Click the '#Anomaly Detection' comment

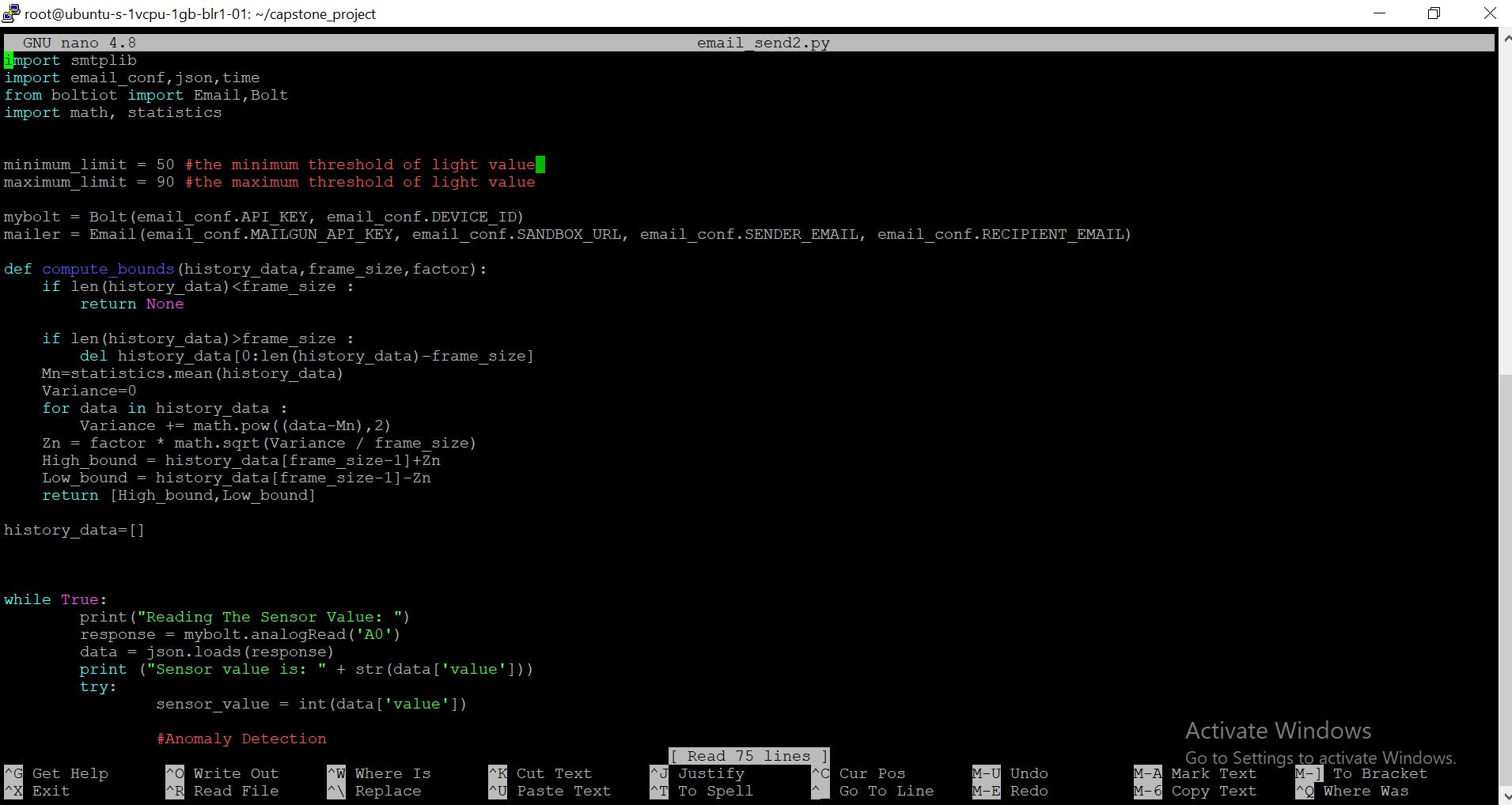241,739
